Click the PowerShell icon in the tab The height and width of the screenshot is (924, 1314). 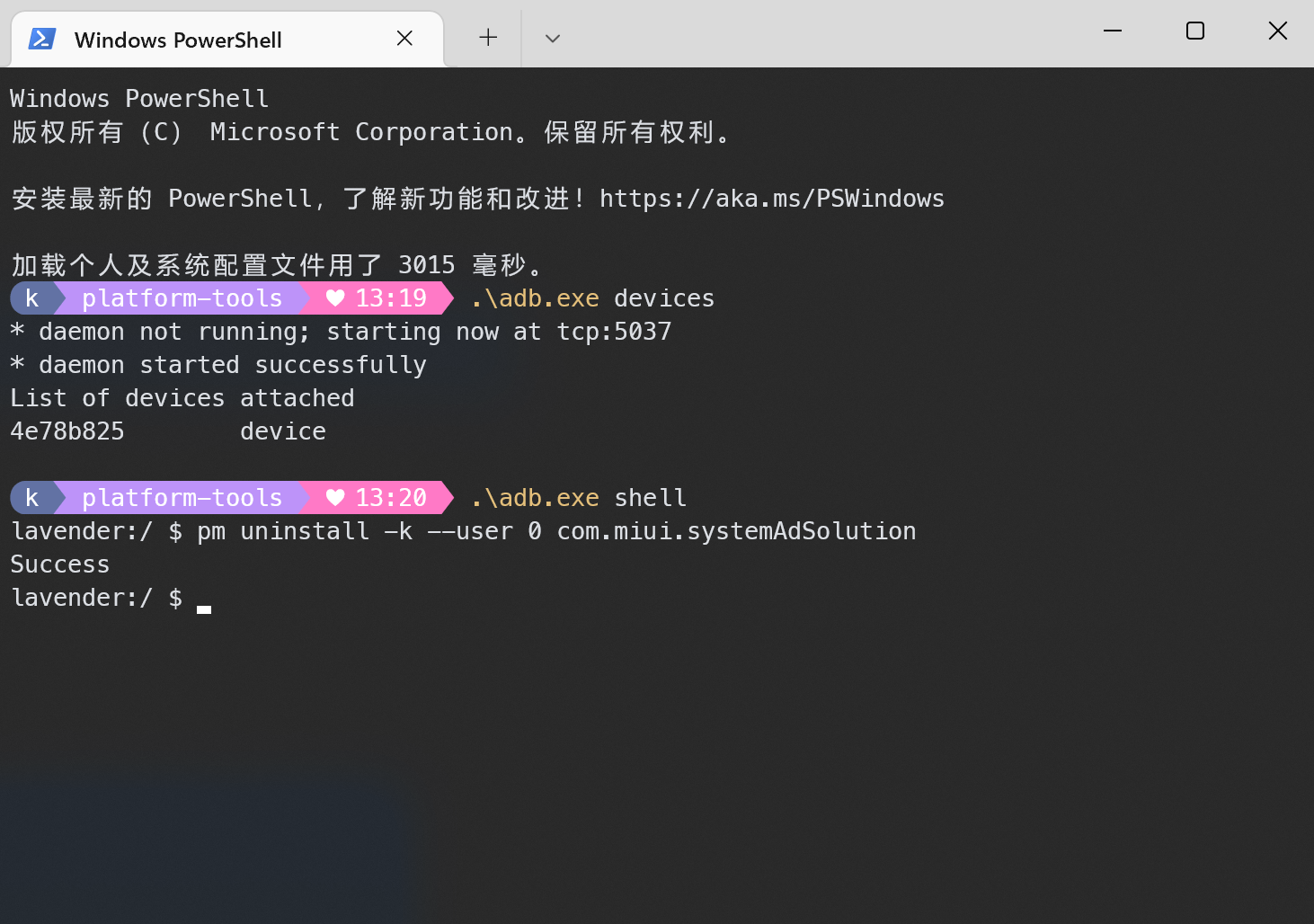click(x=41, y=39)
